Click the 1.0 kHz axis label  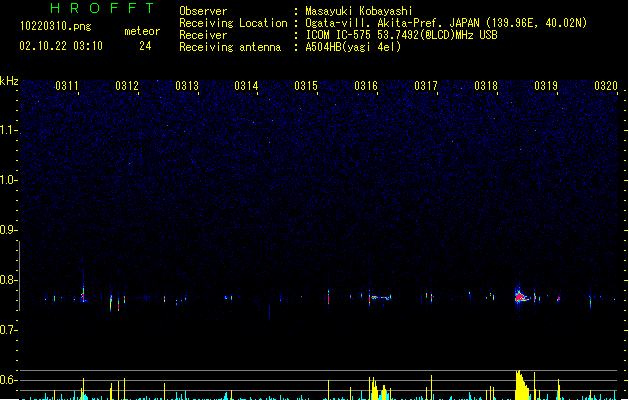click(x=7, y=180)
